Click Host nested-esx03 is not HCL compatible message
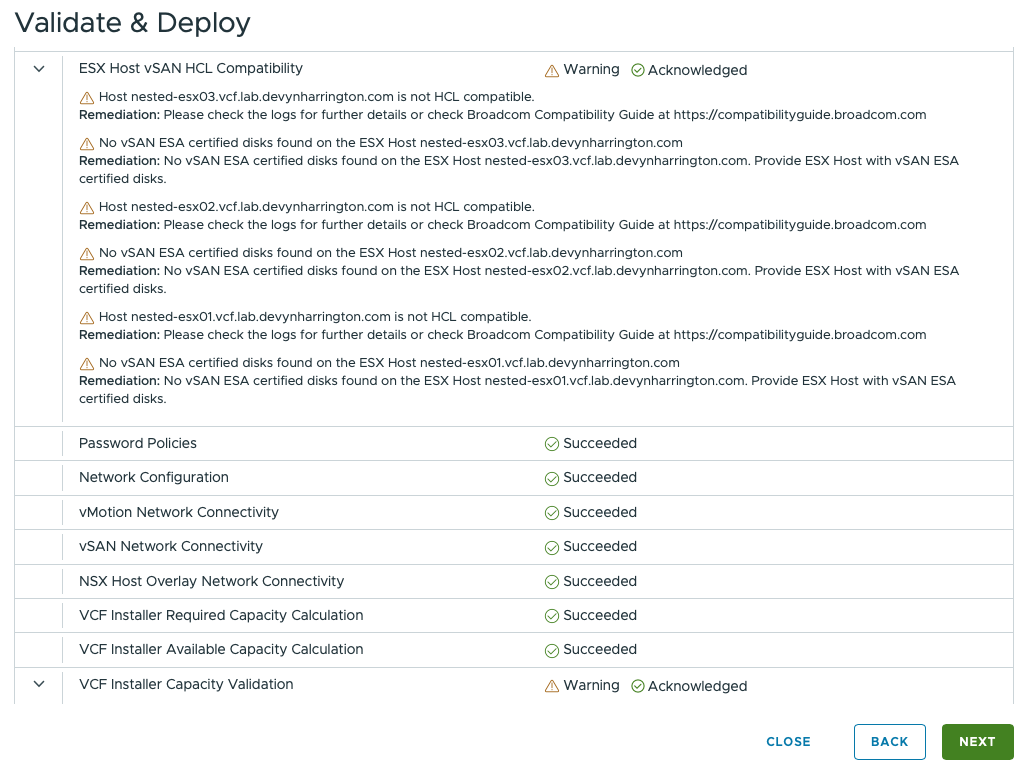The height and width of the screenshot is (771, 1032). 316,97
